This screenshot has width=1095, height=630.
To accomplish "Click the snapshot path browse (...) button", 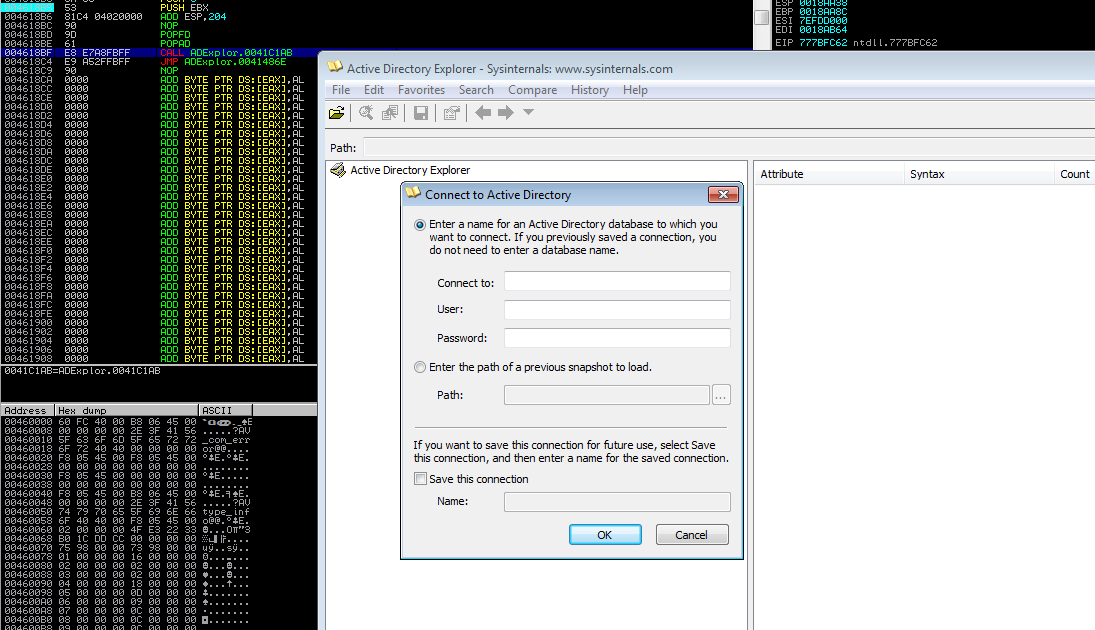I will coord(721,395).
